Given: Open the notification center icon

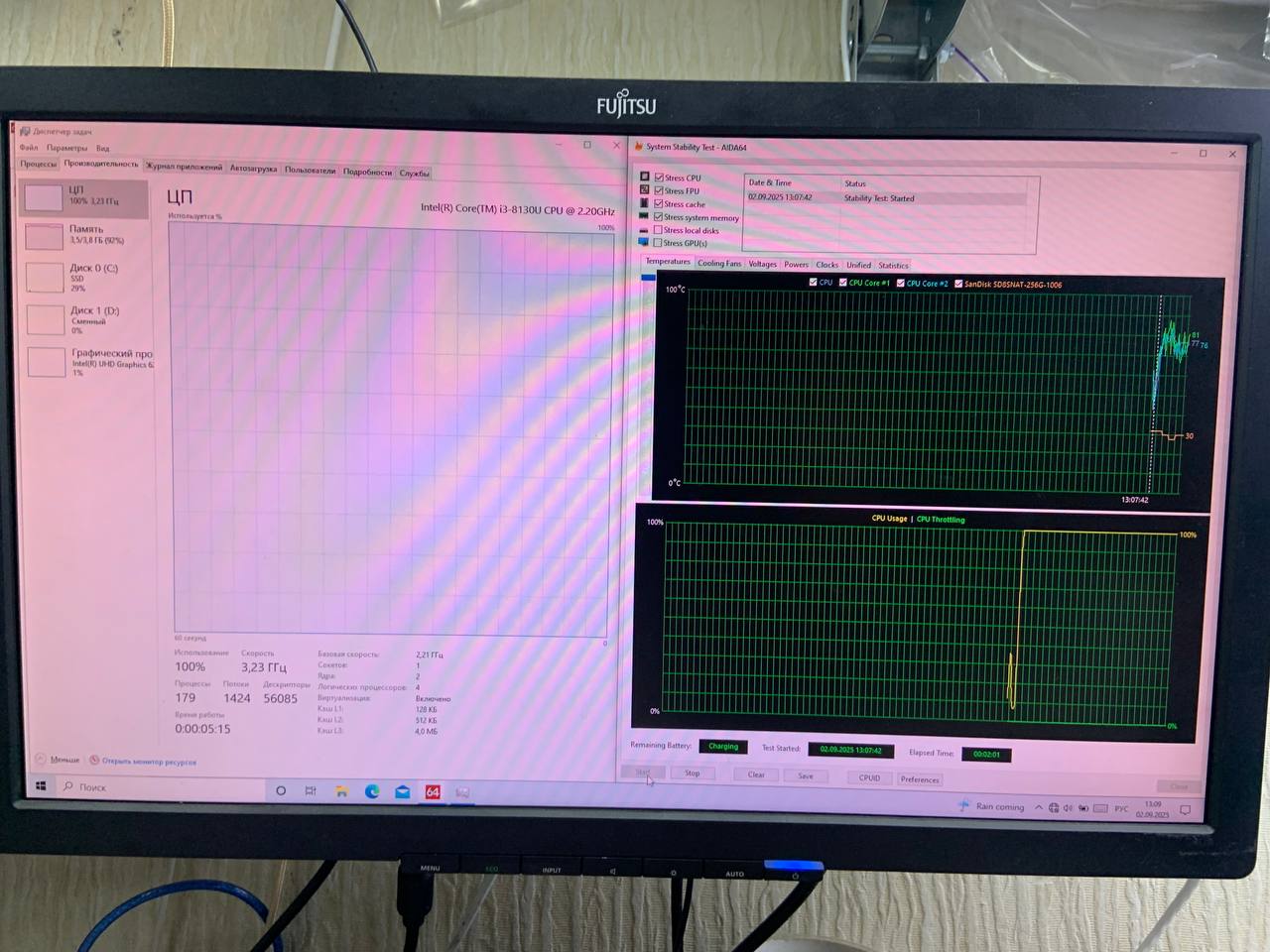Looking at the screenshot, I should coord(1185,810).
